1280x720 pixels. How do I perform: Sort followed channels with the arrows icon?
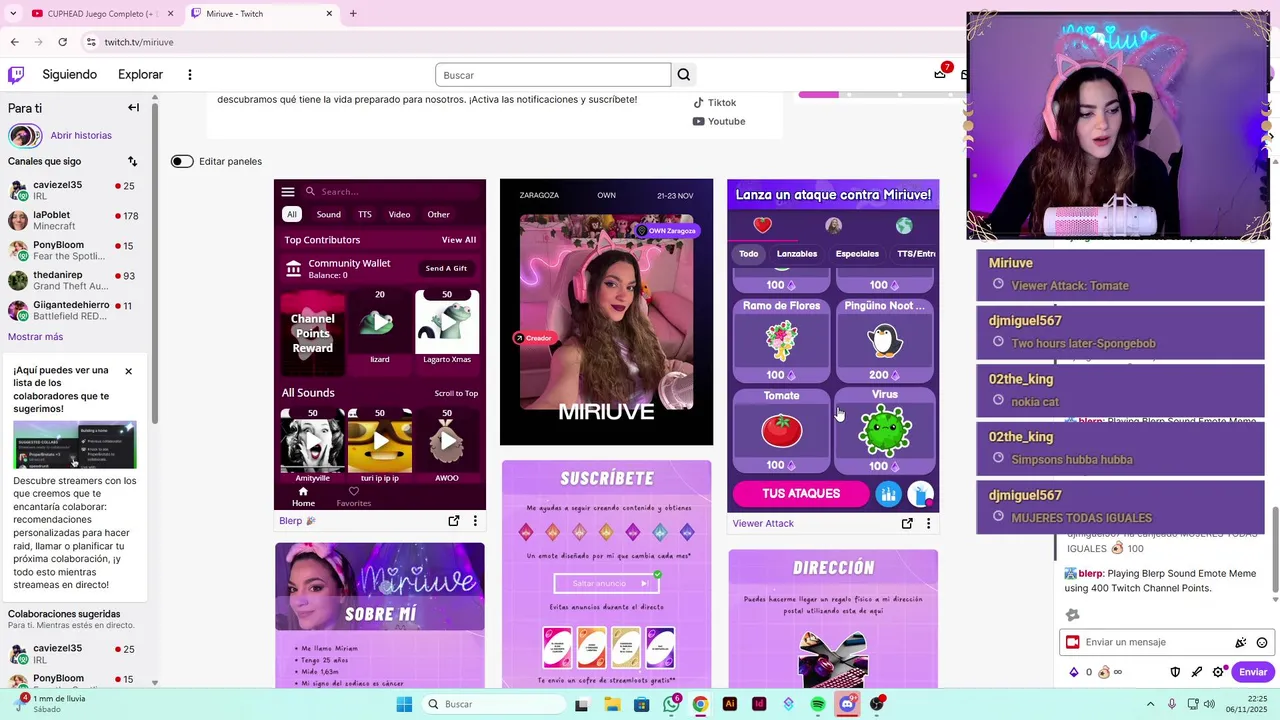pyautogui.click(x=132, y=161)
